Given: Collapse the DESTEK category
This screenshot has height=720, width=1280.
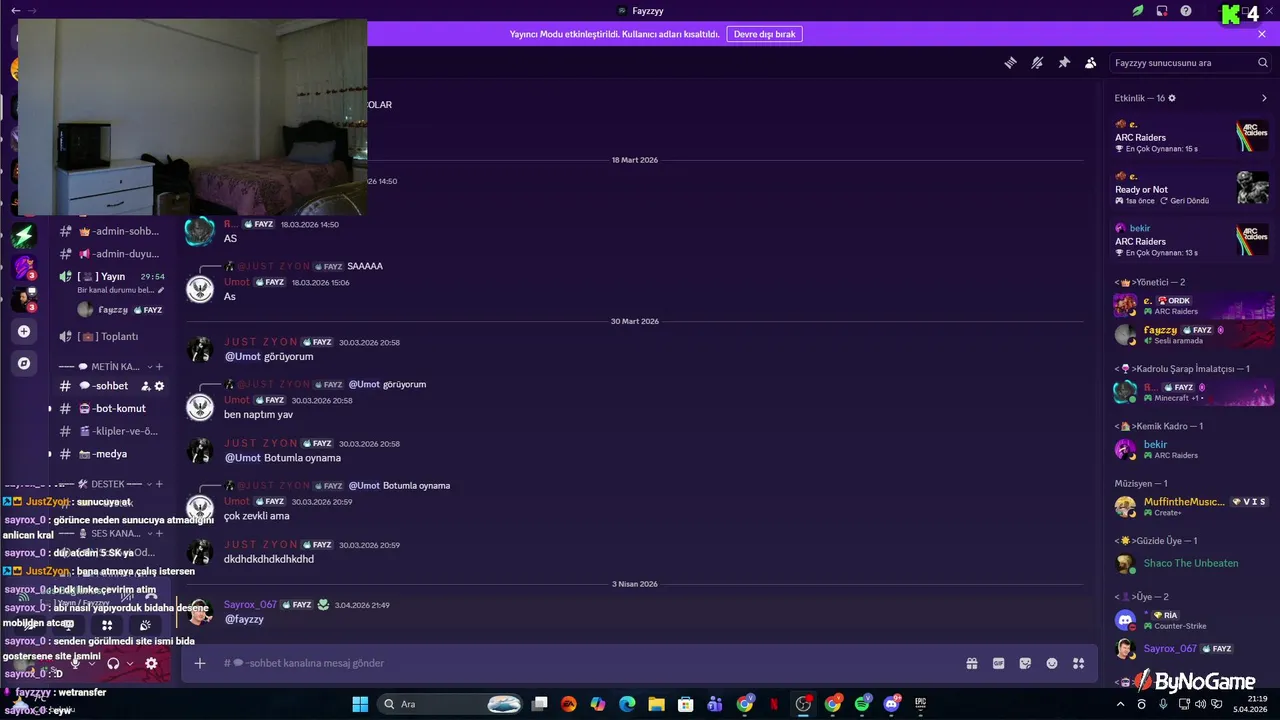Looking at the screenshot, I should (104, 484).
